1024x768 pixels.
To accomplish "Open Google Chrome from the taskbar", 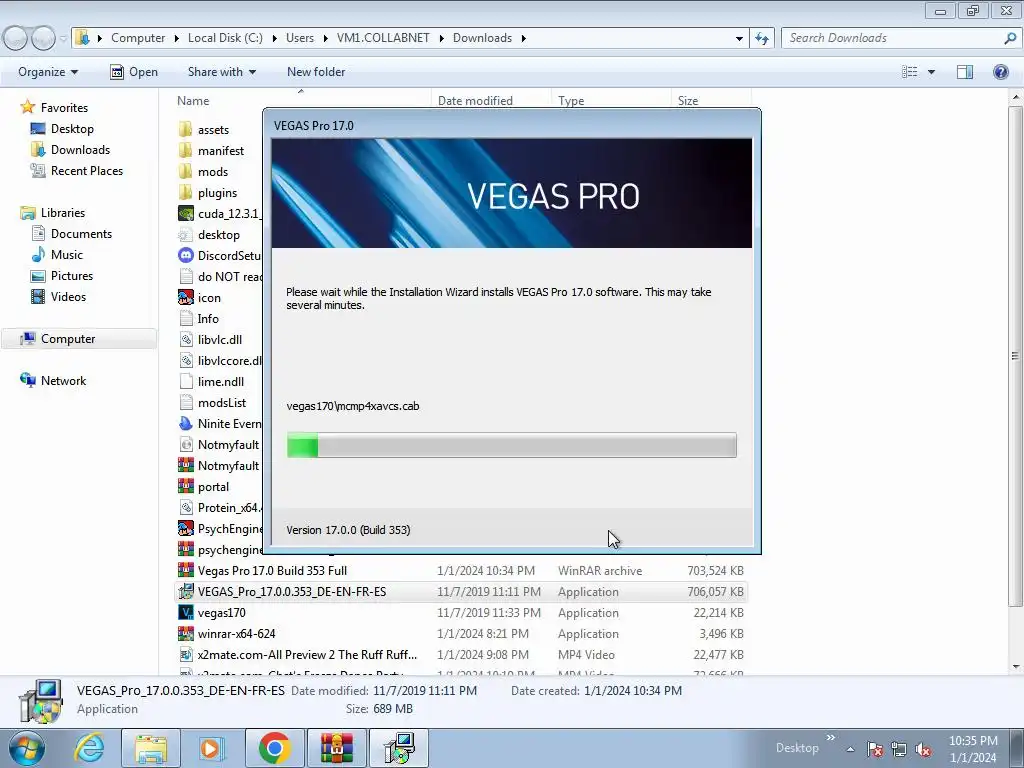I will point(274,748).
